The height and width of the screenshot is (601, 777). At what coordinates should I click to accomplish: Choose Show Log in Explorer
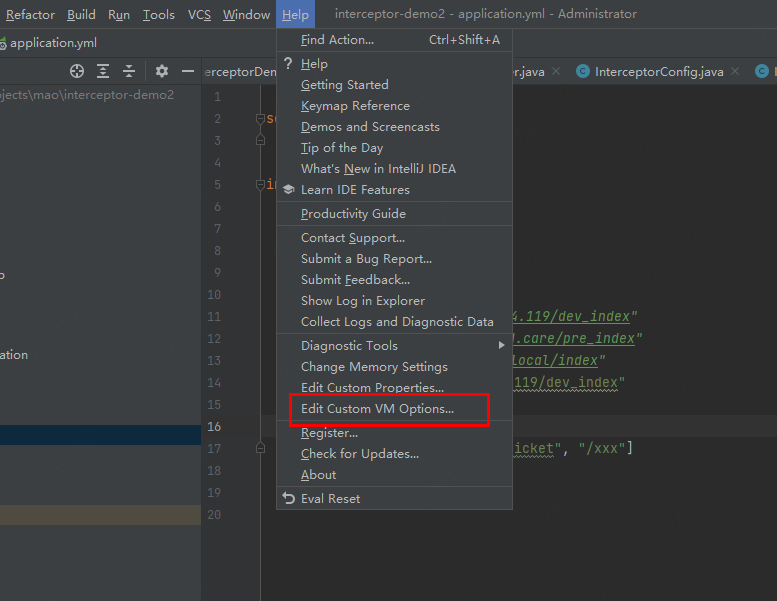coord(394,301)
